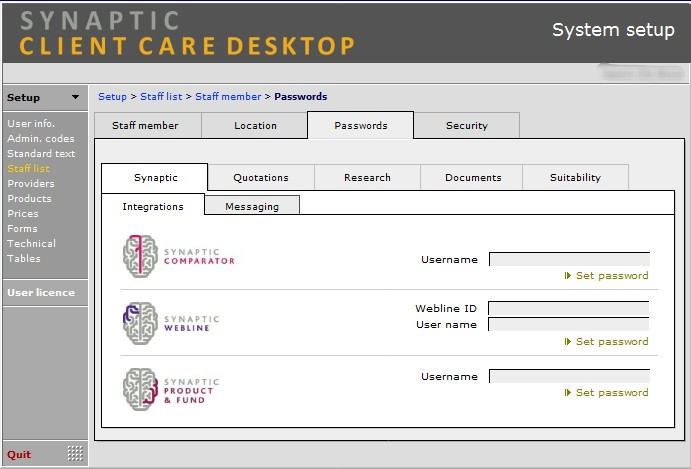Go to Staff list in the breadcrumb
Screen dimensions: 691x469
coord(161,97)
